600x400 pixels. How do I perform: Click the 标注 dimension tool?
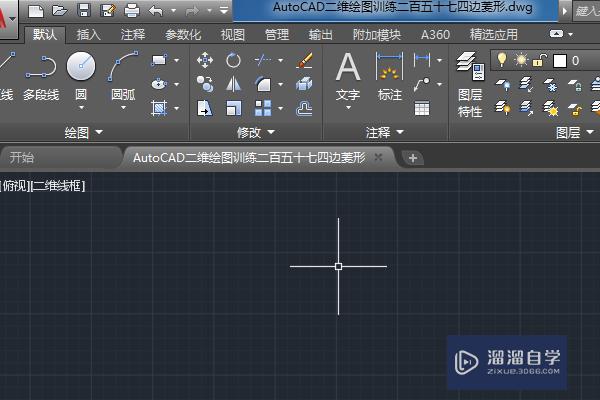(390, 77)
